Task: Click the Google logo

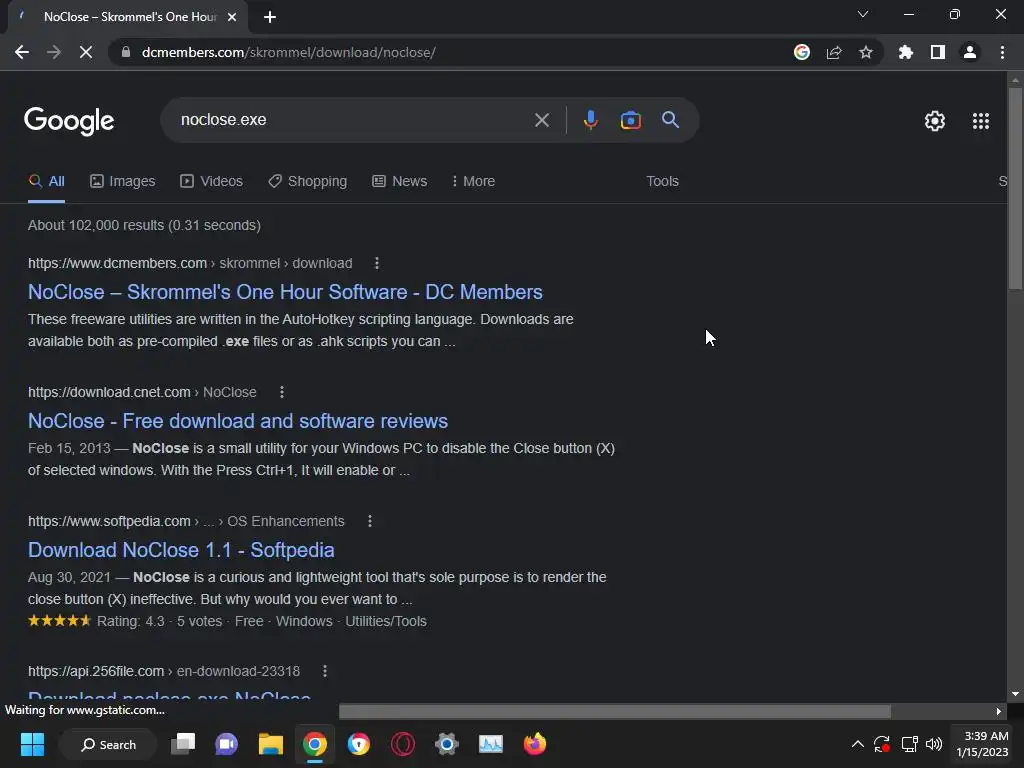Action: pos(69,121)
